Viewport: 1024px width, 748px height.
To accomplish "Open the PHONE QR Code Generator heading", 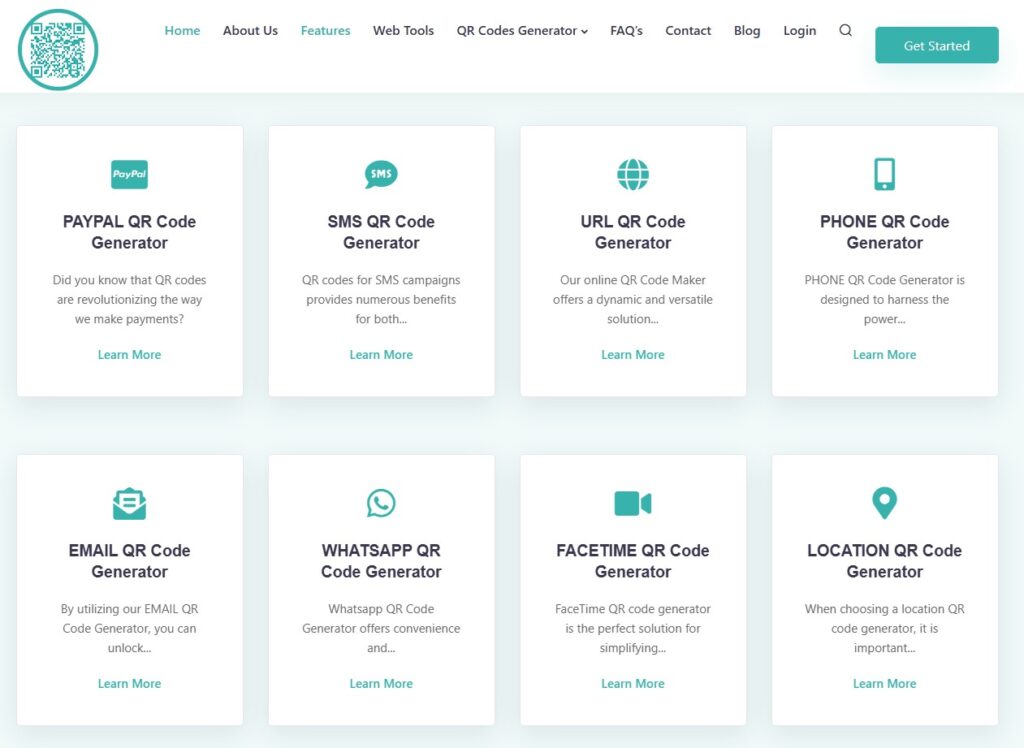I will [x=884, y=232].
